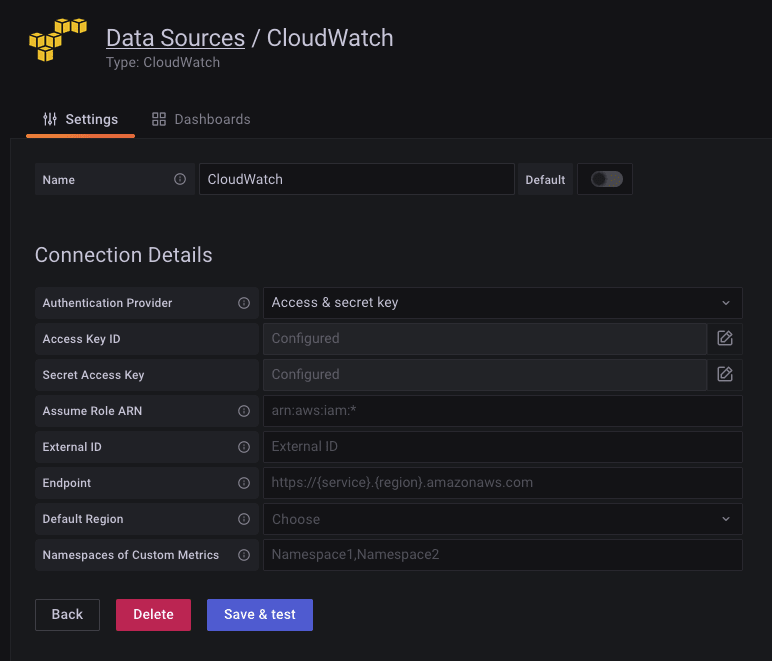
Task: Click info icon for Endpoint
Action: click(x=244, y=483)
